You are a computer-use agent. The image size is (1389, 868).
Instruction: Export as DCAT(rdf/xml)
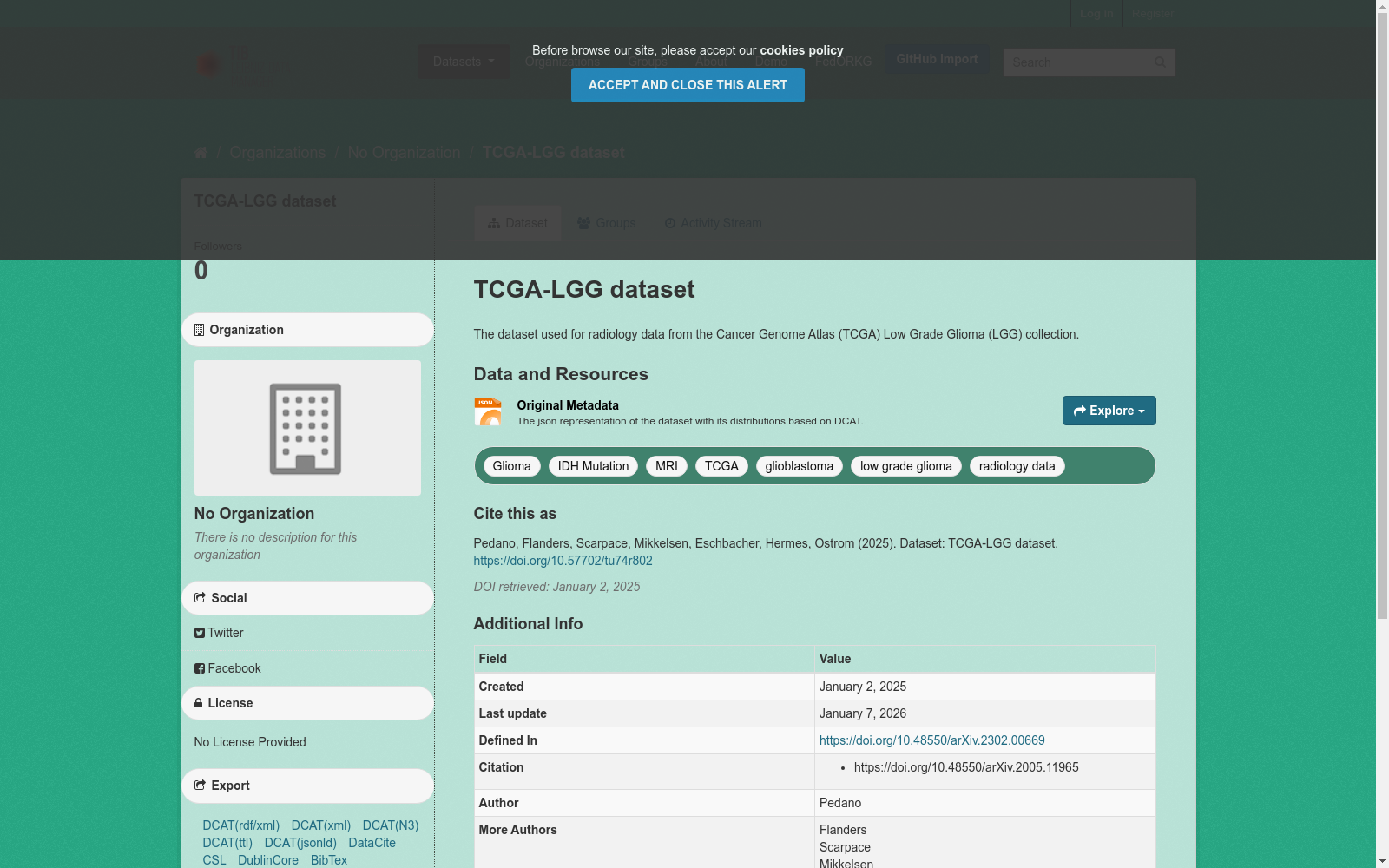pos(241,825)
